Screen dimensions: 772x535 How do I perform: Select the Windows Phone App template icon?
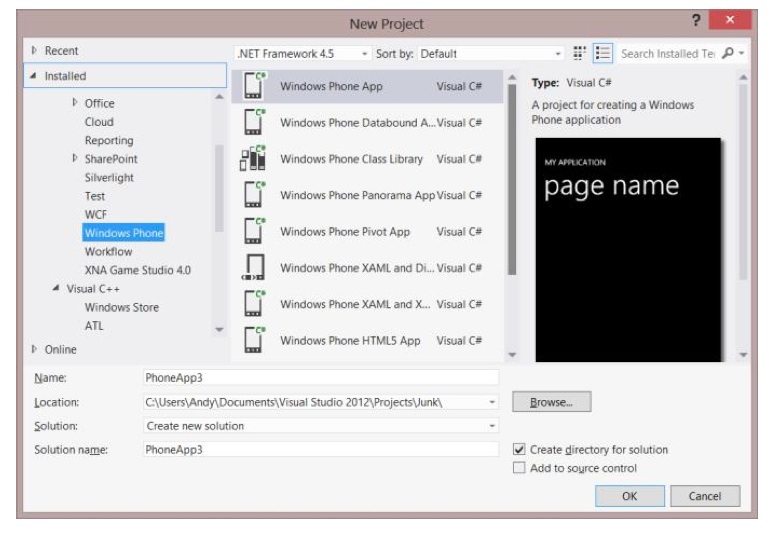254,86
